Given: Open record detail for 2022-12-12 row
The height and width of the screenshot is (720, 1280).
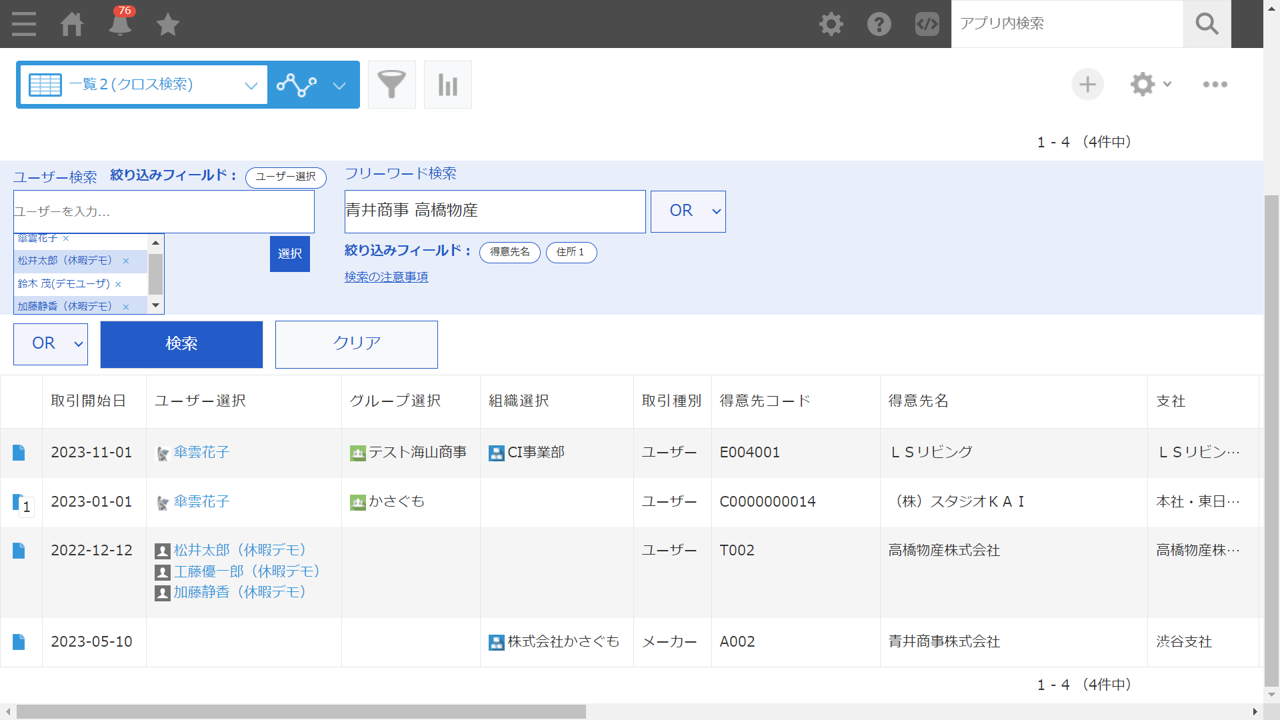Looking at the screenshot, I should [19, 551].
